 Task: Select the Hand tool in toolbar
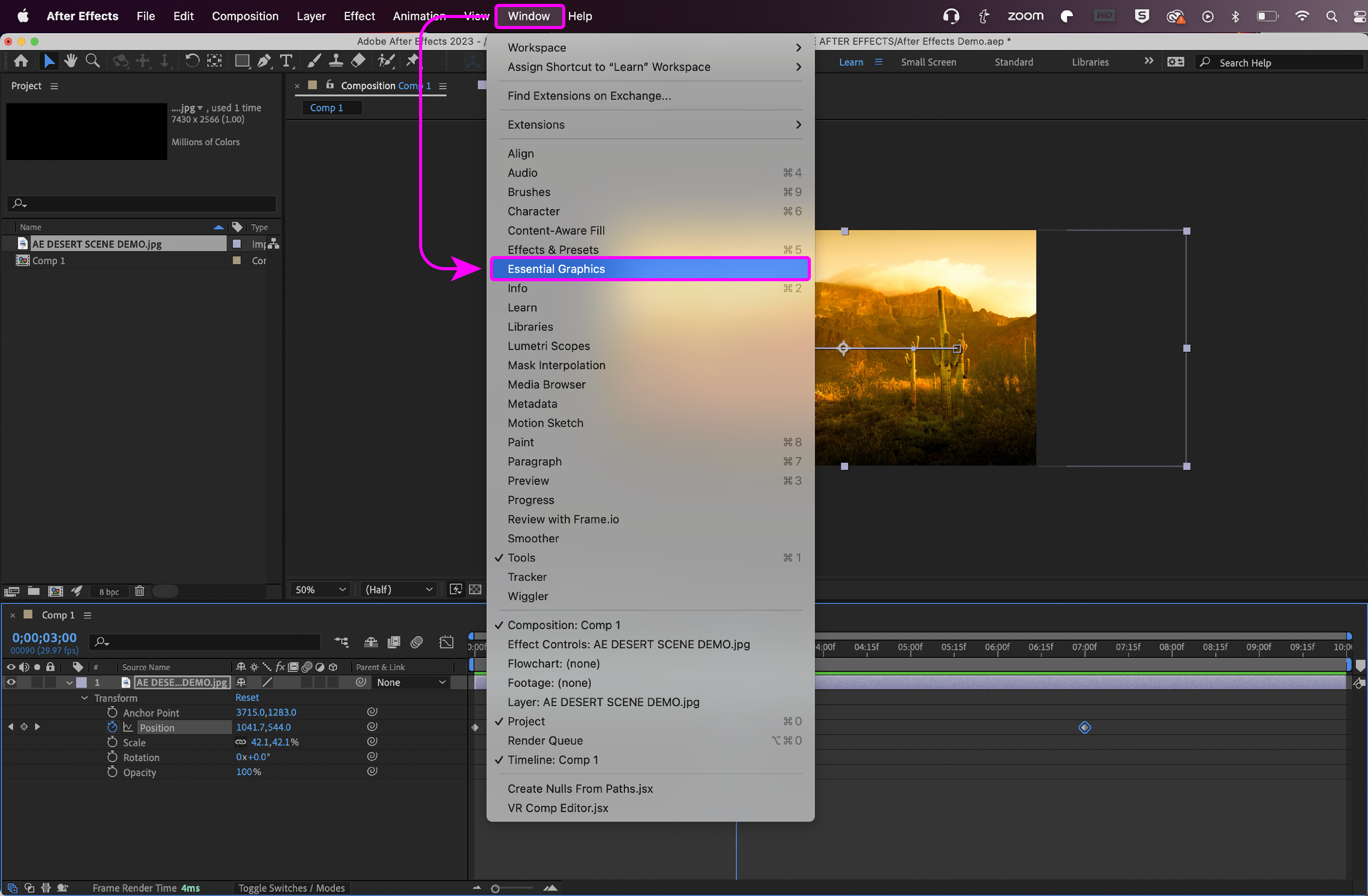coord(71,60)
